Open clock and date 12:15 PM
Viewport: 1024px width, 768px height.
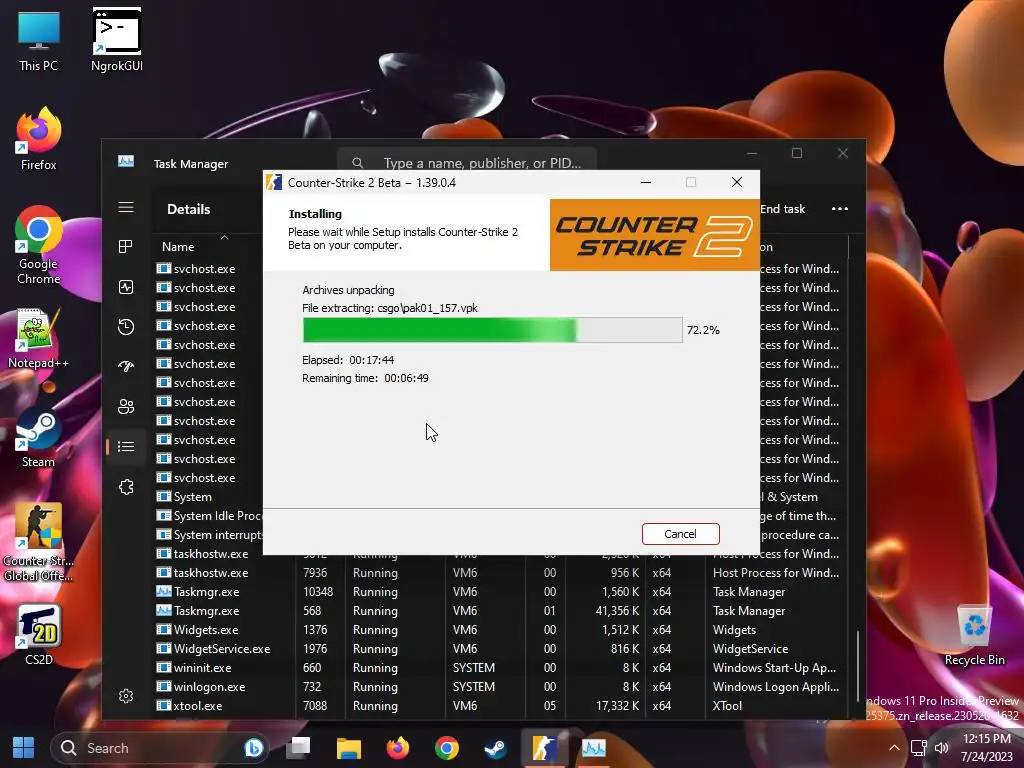[x=986, y=748]
